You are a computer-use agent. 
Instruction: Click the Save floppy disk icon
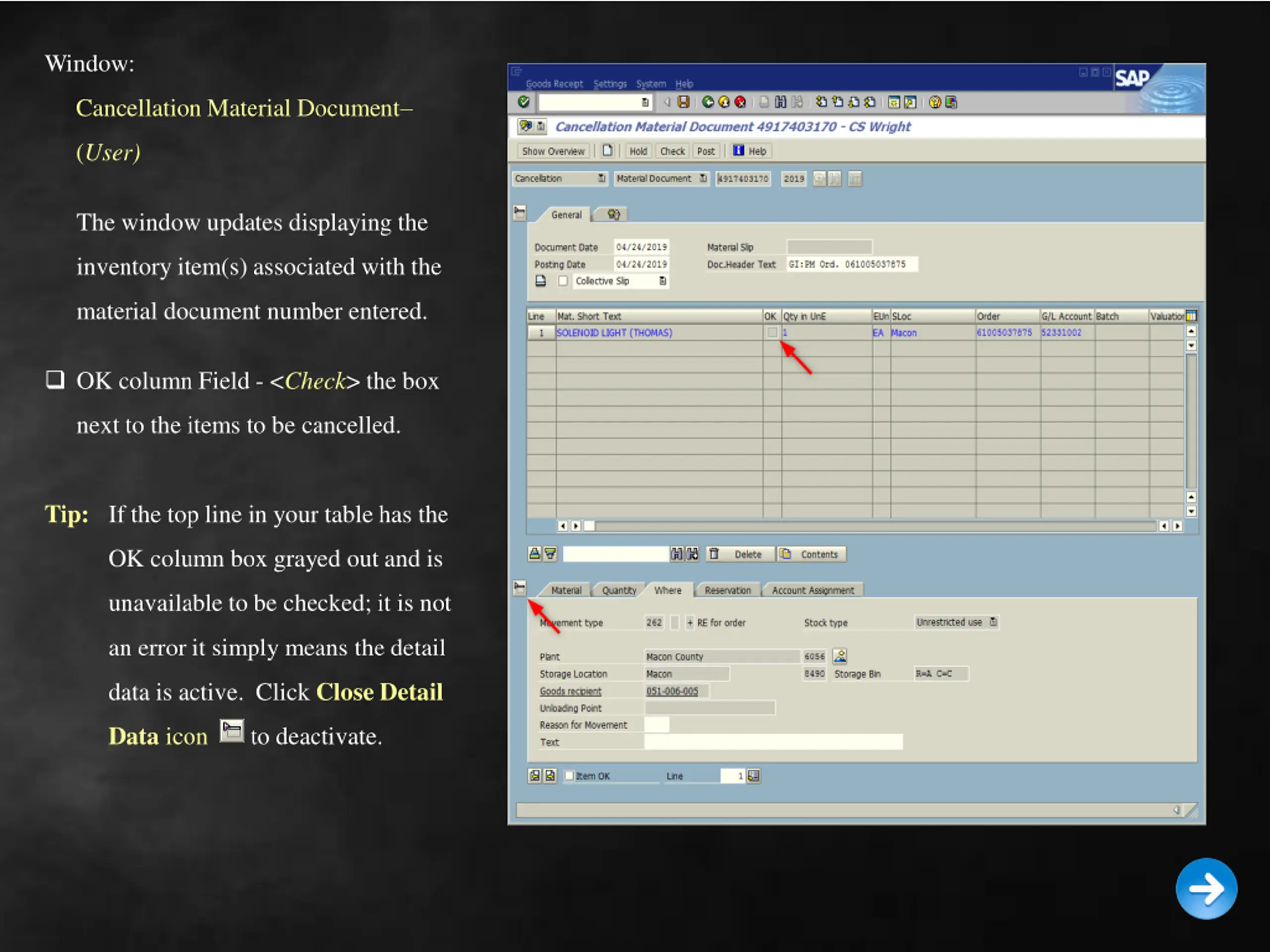683,102
